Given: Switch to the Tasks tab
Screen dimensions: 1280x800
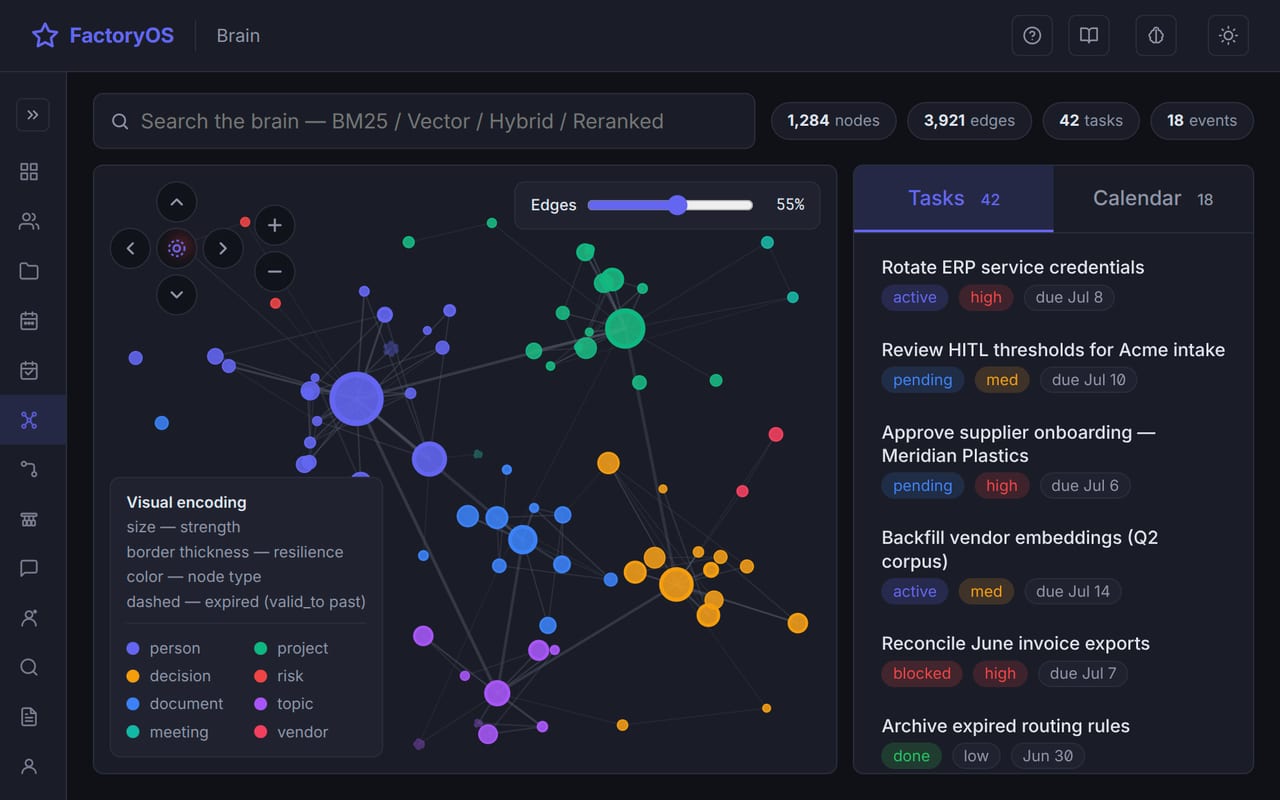Looking at the screenshot, I should point(953,199).
